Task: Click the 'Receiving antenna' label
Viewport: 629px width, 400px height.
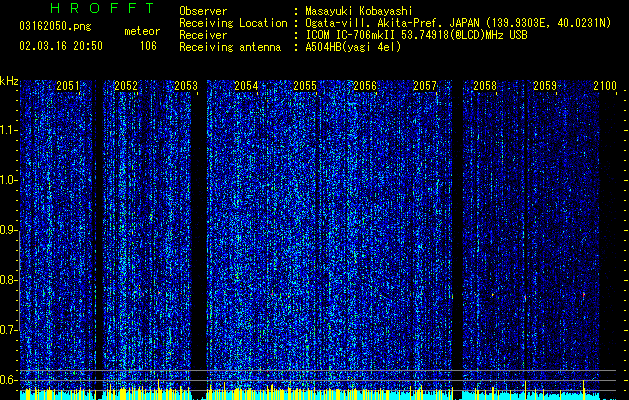Action: [x=230, y=47]
